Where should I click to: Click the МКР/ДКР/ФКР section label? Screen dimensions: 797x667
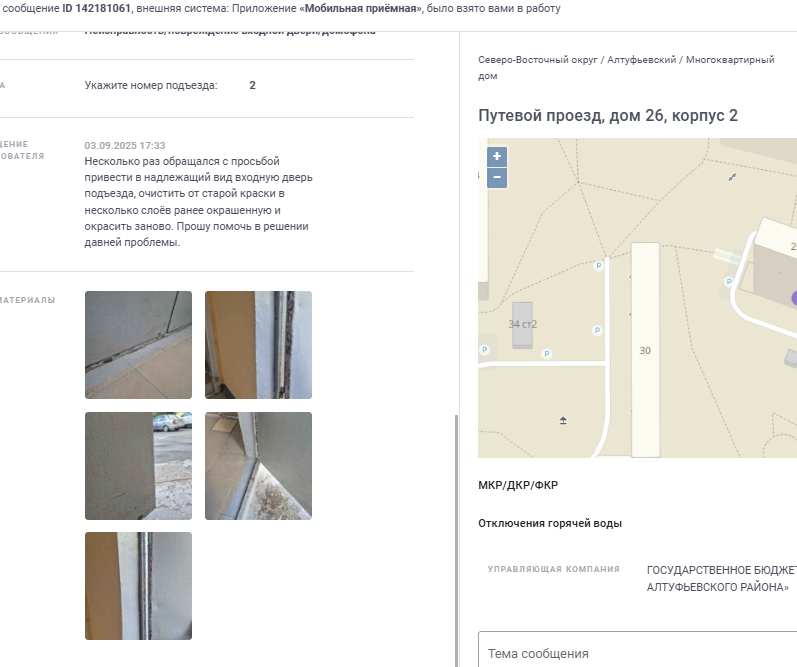pos(518,485)
